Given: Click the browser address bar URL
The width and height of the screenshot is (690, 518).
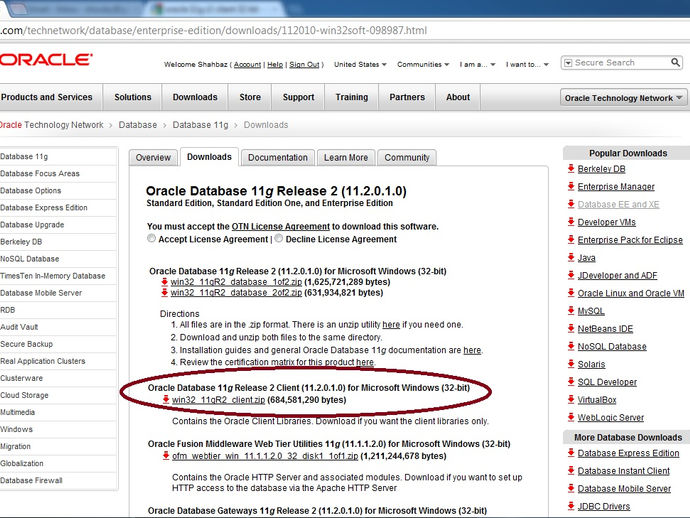Looking at the screenshot, I should coord(213,30).
